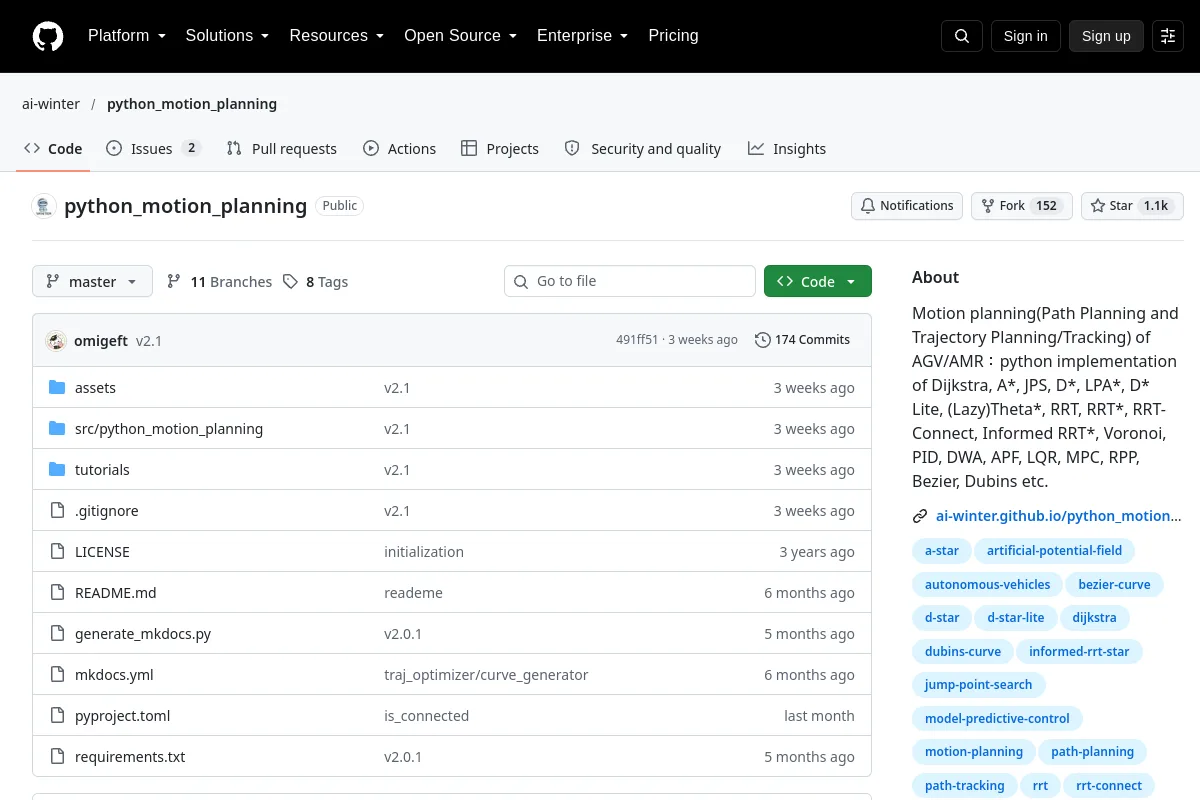Click the file icon next to LICENSE
Screen dimensions: 1200x800
(57, 552)
